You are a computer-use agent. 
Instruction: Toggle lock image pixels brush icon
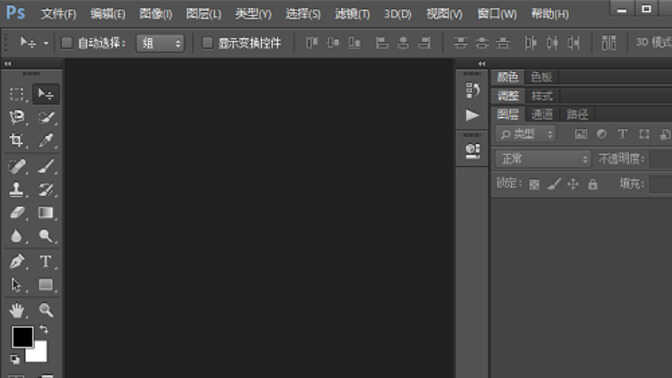point(554,185)
